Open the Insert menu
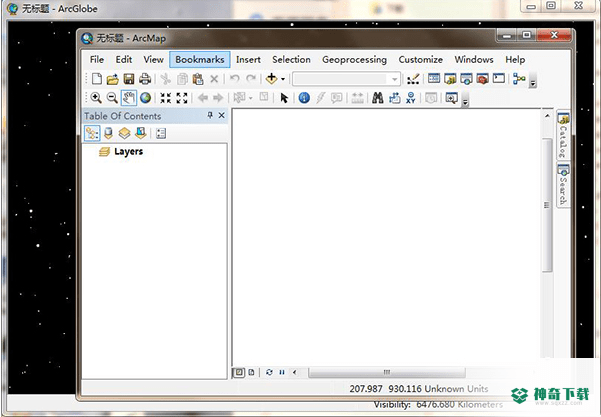The height and width of the screenshot is (417, 601). pyautogui.click(x=248, y=59)
